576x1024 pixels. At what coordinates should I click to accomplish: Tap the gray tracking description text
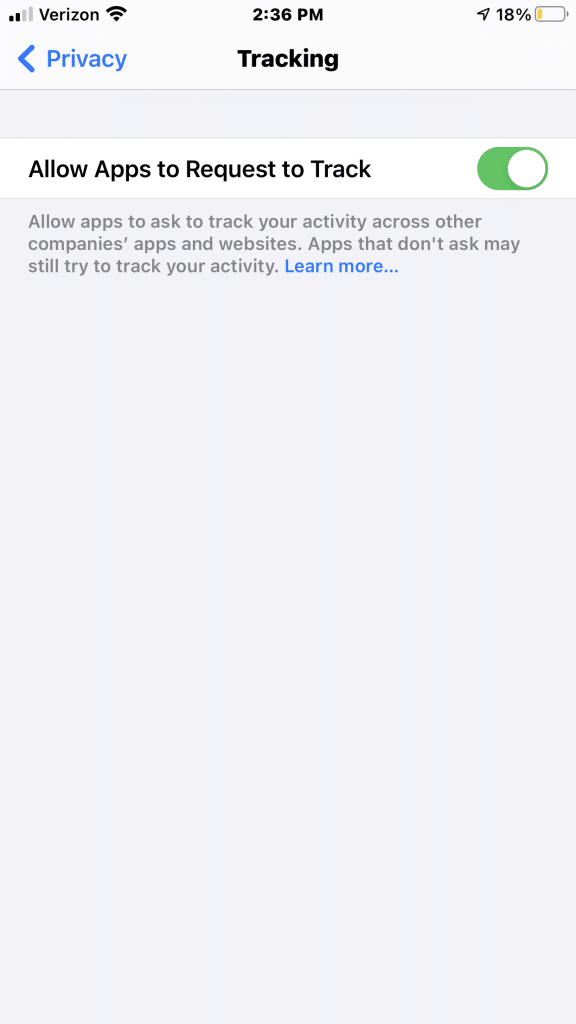pyautogui.click(x=274, y=244)
